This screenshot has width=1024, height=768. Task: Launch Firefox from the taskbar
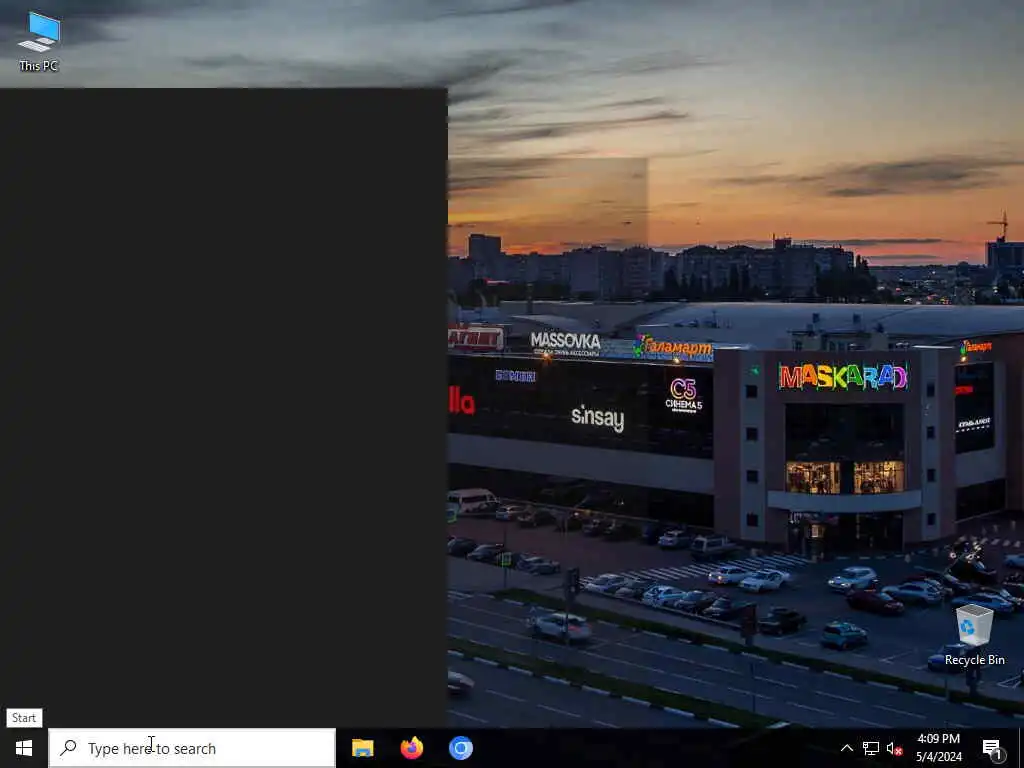click(x=411, y=748)
